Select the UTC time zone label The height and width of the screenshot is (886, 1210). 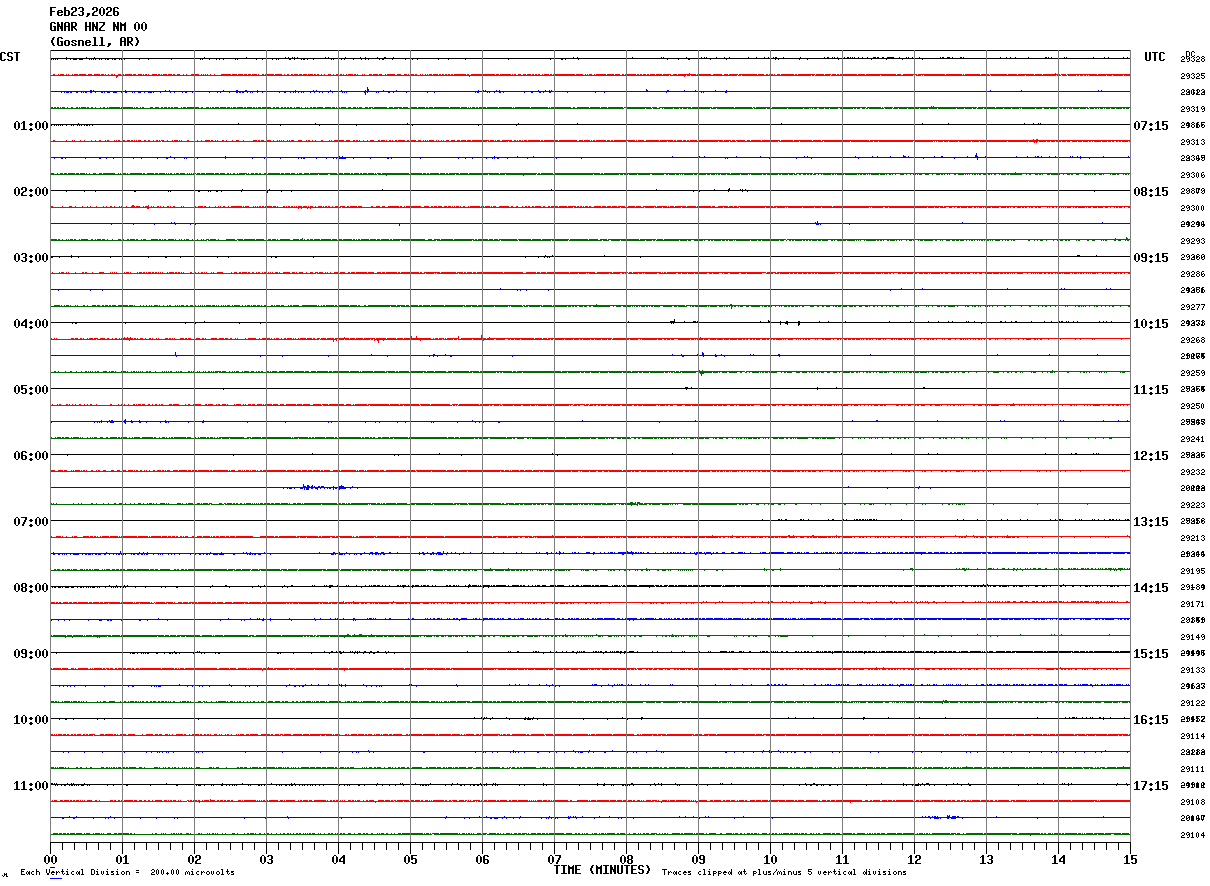point(1155,57)
